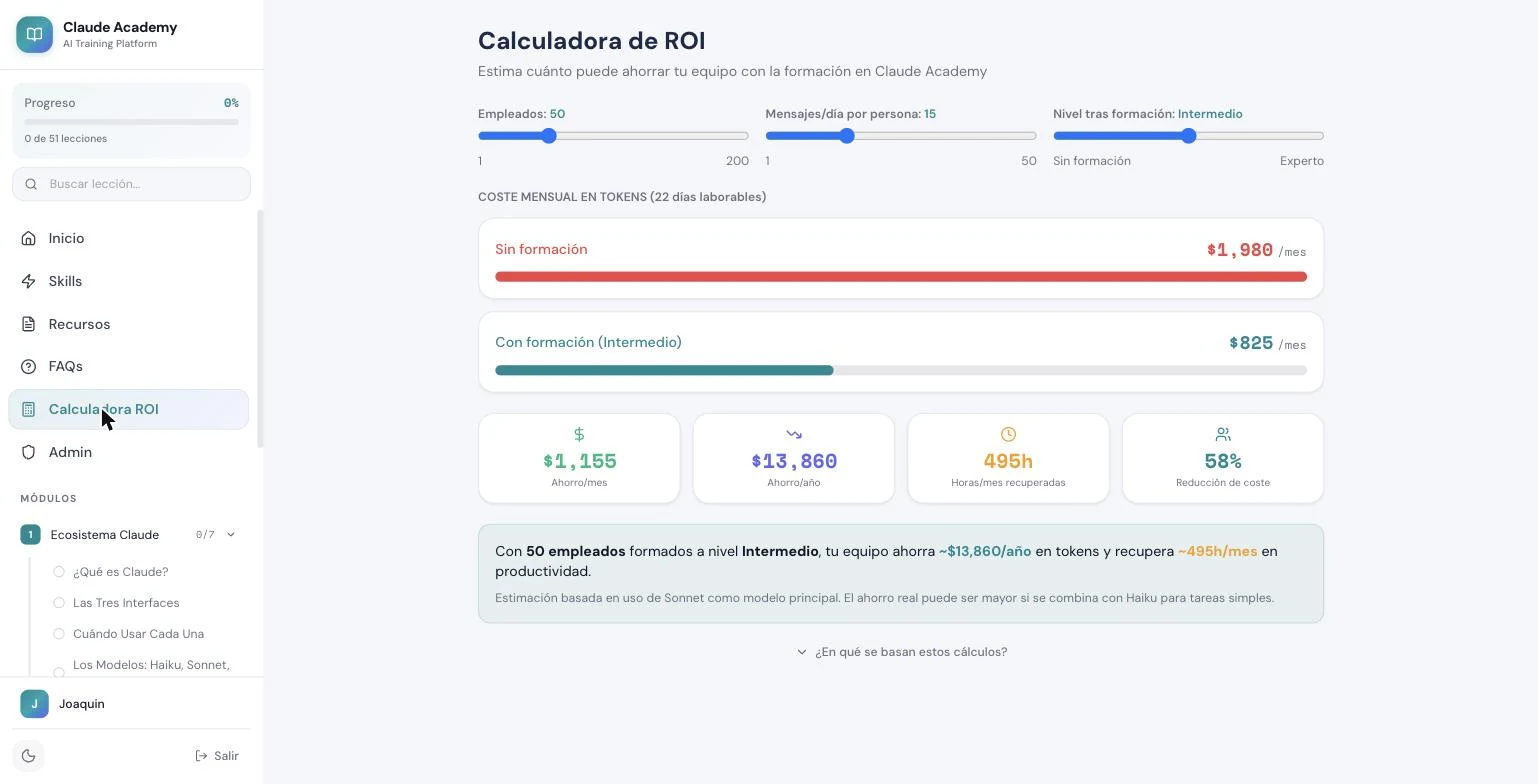The height and width of the screenshot is (784, 1538).
Task: Click the search magnifier icon
Action: pos(31,184)
